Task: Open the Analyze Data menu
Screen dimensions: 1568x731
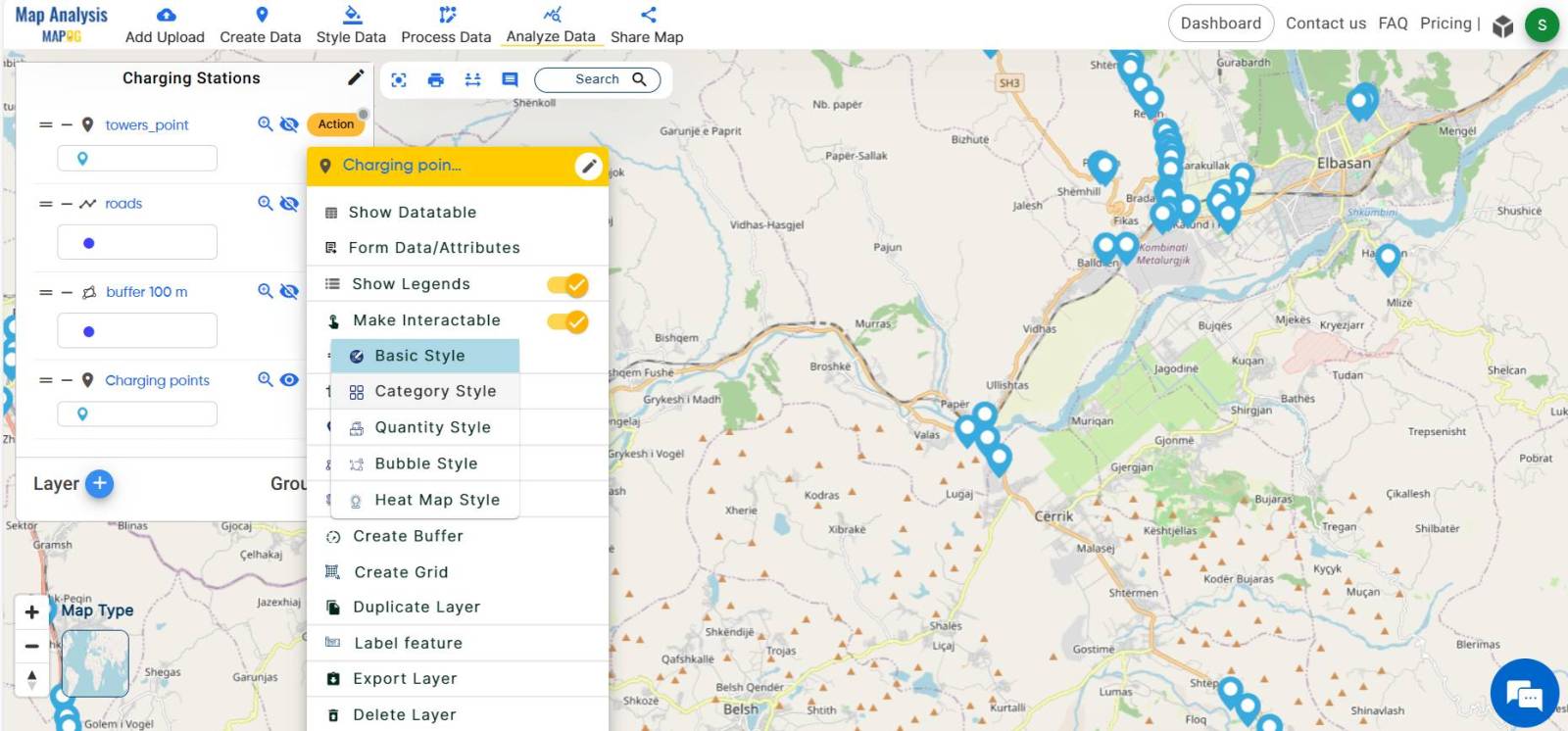Action: [x=551, y=25]
